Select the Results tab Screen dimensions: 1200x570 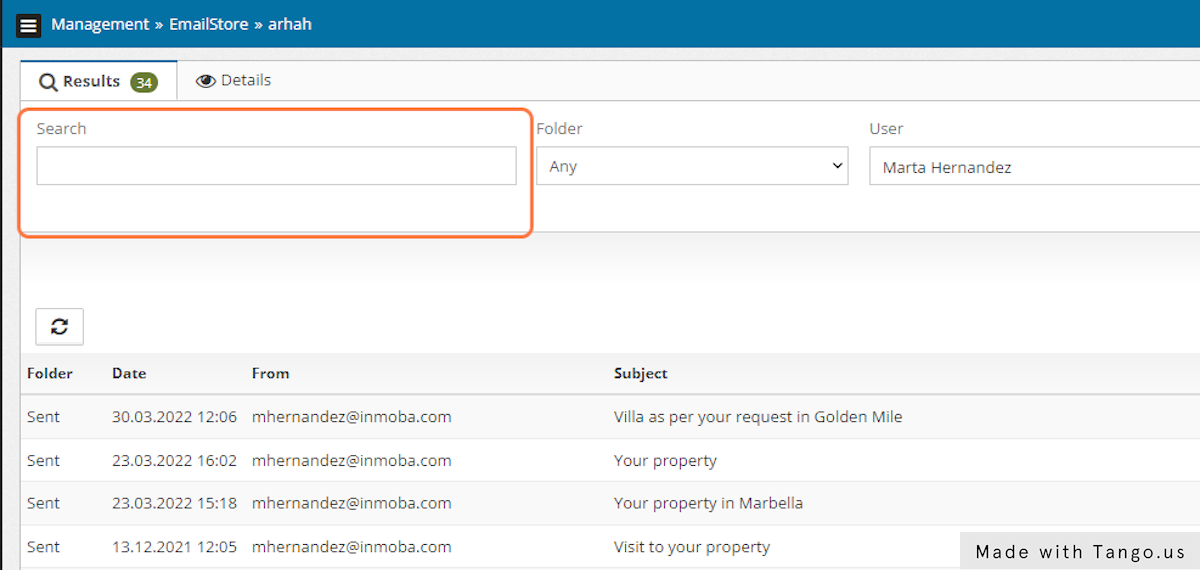point(91,81)
